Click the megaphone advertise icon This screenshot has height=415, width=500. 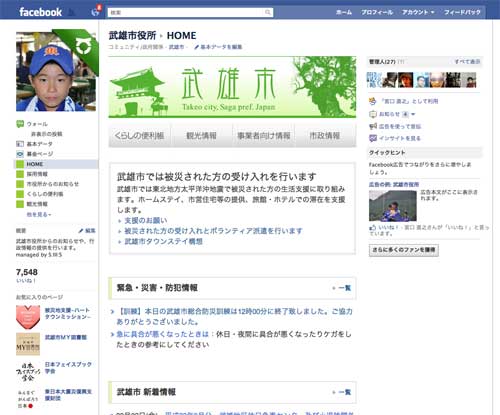tap(373, 126)
